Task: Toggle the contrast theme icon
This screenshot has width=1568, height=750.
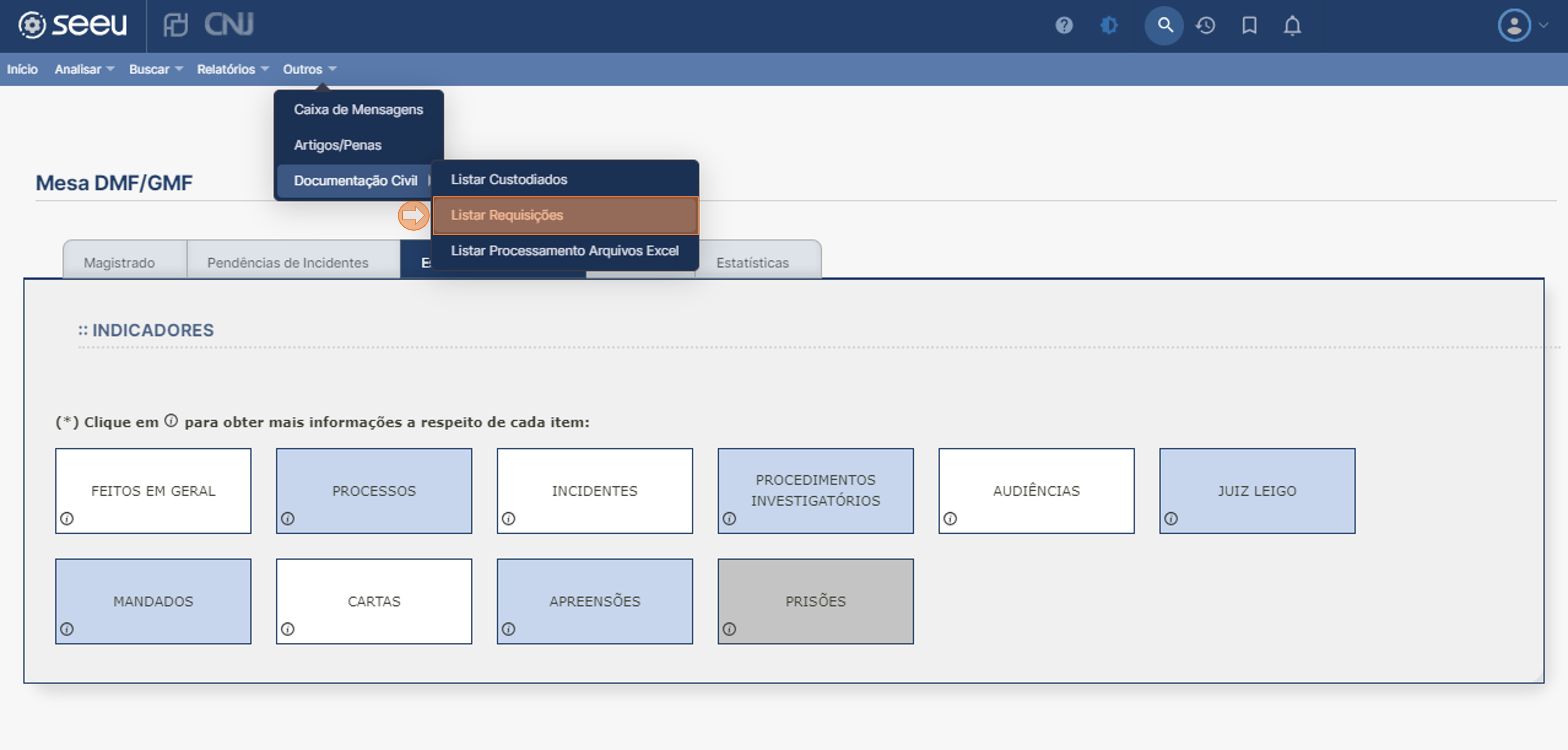Action: pyautogui.click(x=1109, y=26)
